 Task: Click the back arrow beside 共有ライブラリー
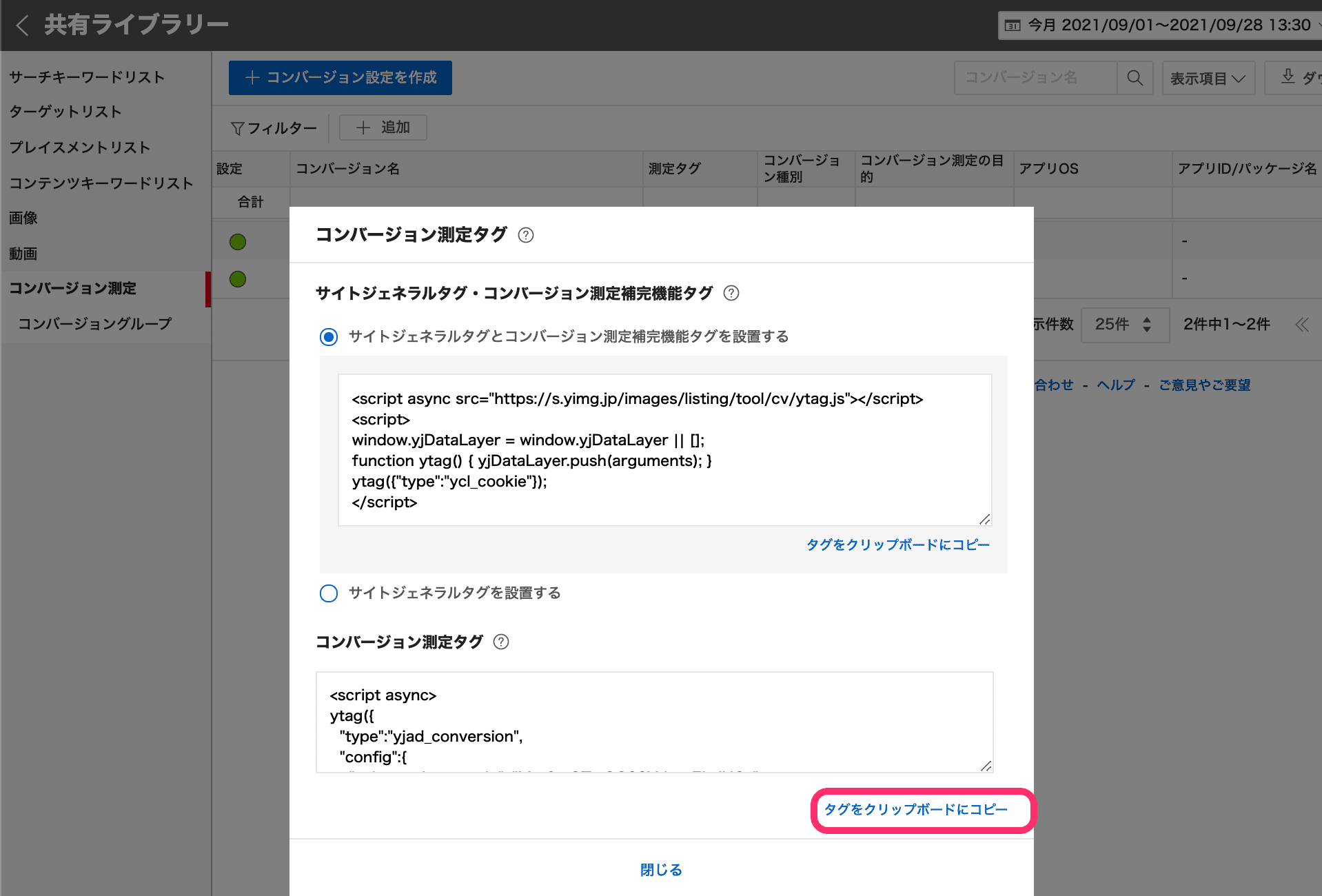pos(22,26)
